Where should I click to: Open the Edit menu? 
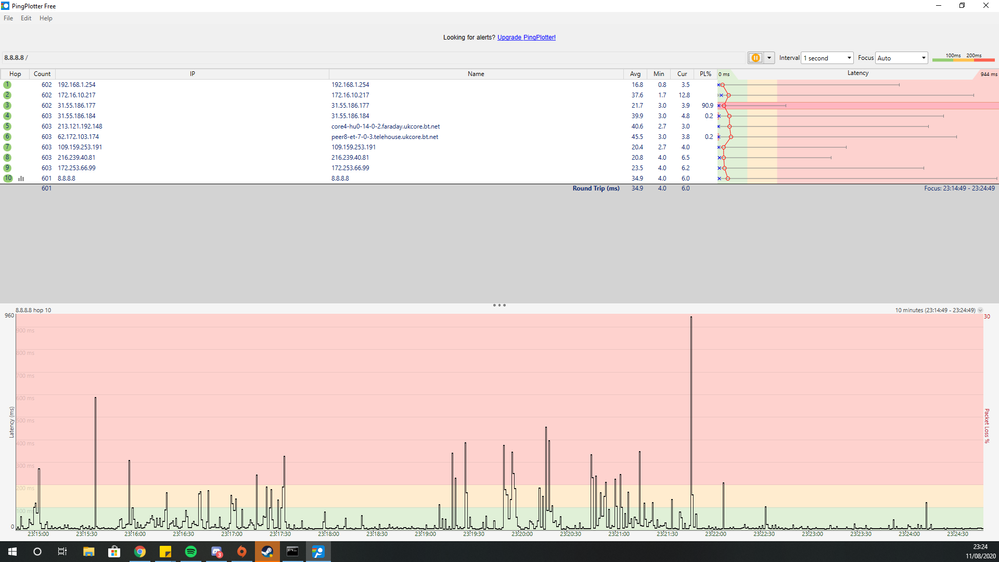(26, 18)
